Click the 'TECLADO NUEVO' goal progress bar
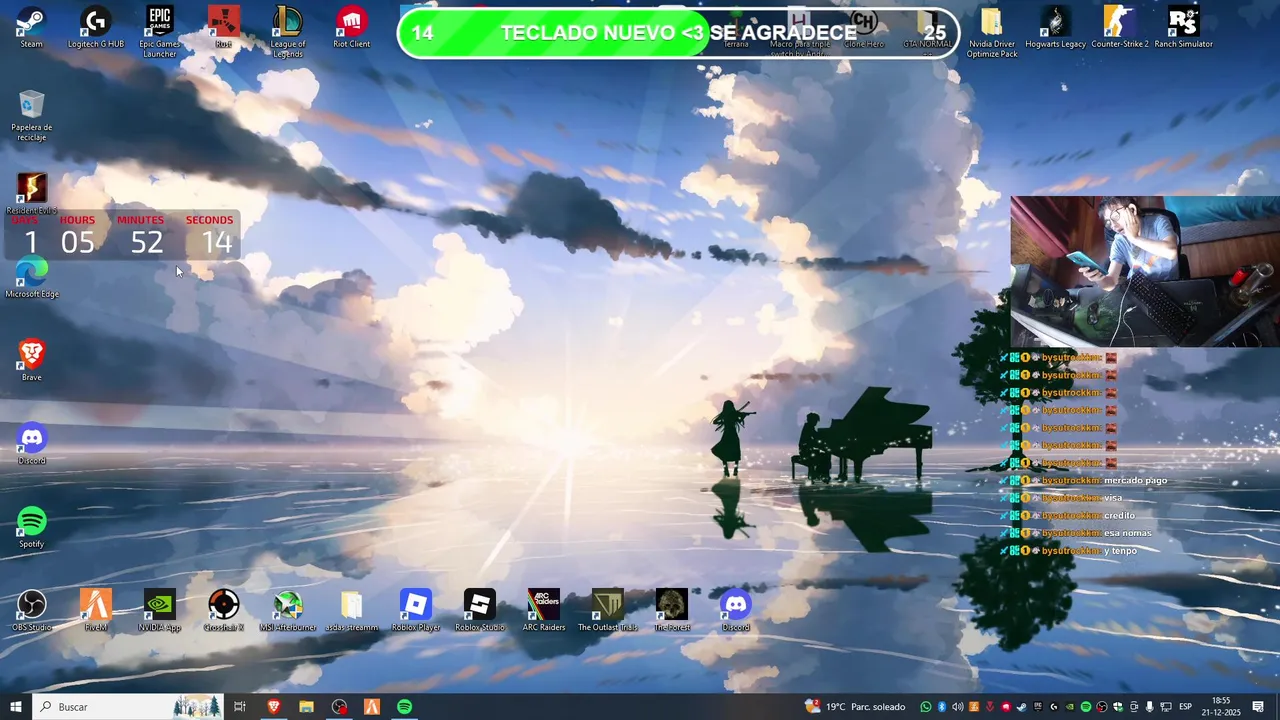The width and height of the screenshot is (1280, 720). tap(678, 32)
